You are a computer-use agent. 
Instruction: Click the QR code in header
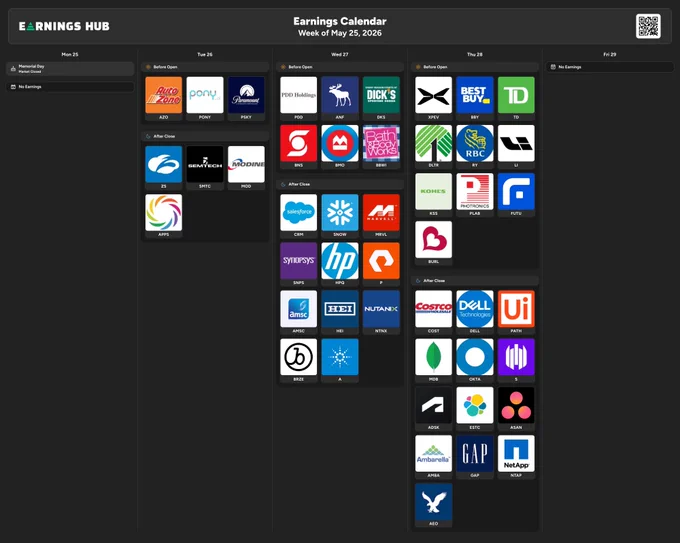(x=648, y=26)
